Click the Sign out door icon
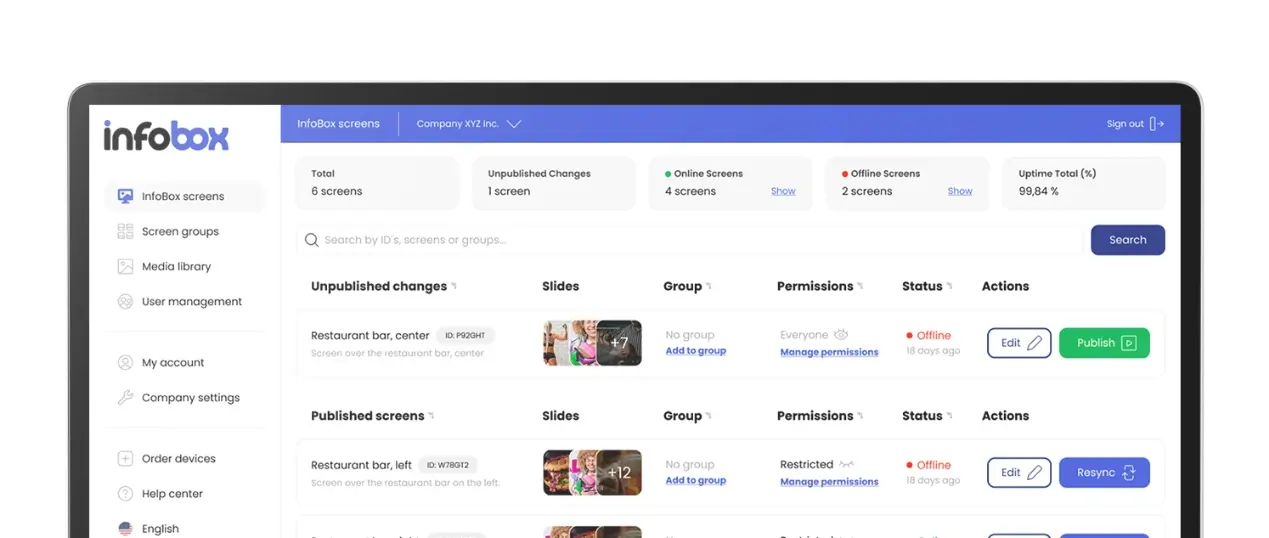This screenshot has width=1269, height=538. (1157, 124)
